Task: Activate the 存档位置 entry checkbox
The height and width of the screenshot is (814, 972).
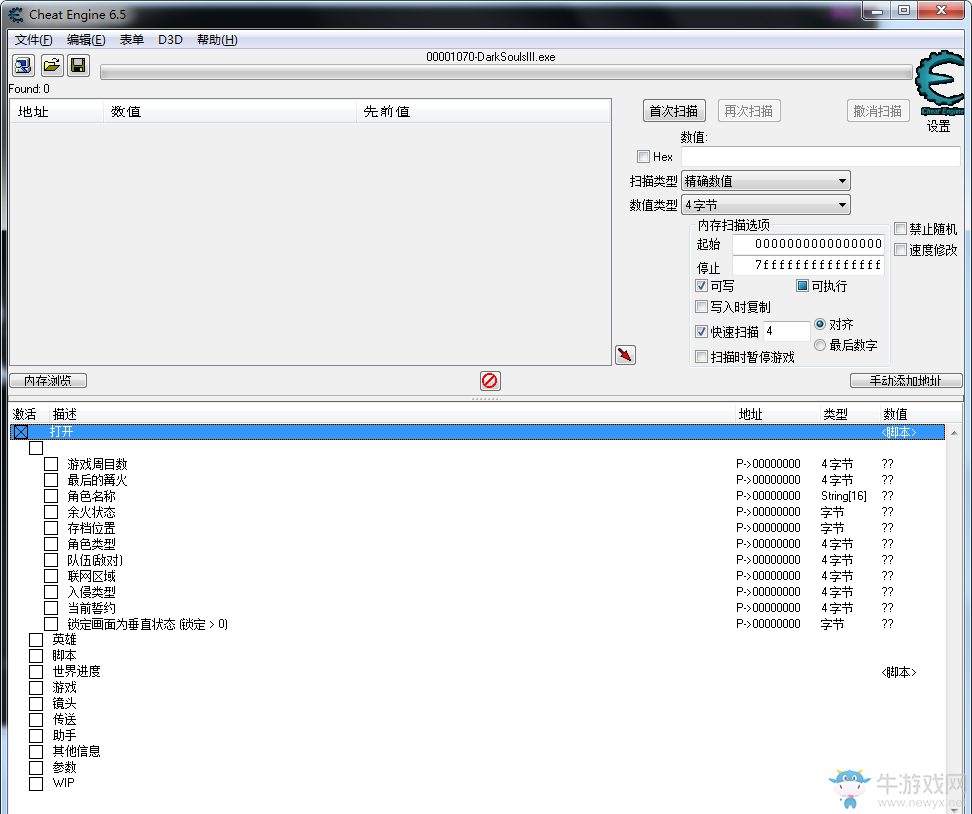Action: coord(51,528)
